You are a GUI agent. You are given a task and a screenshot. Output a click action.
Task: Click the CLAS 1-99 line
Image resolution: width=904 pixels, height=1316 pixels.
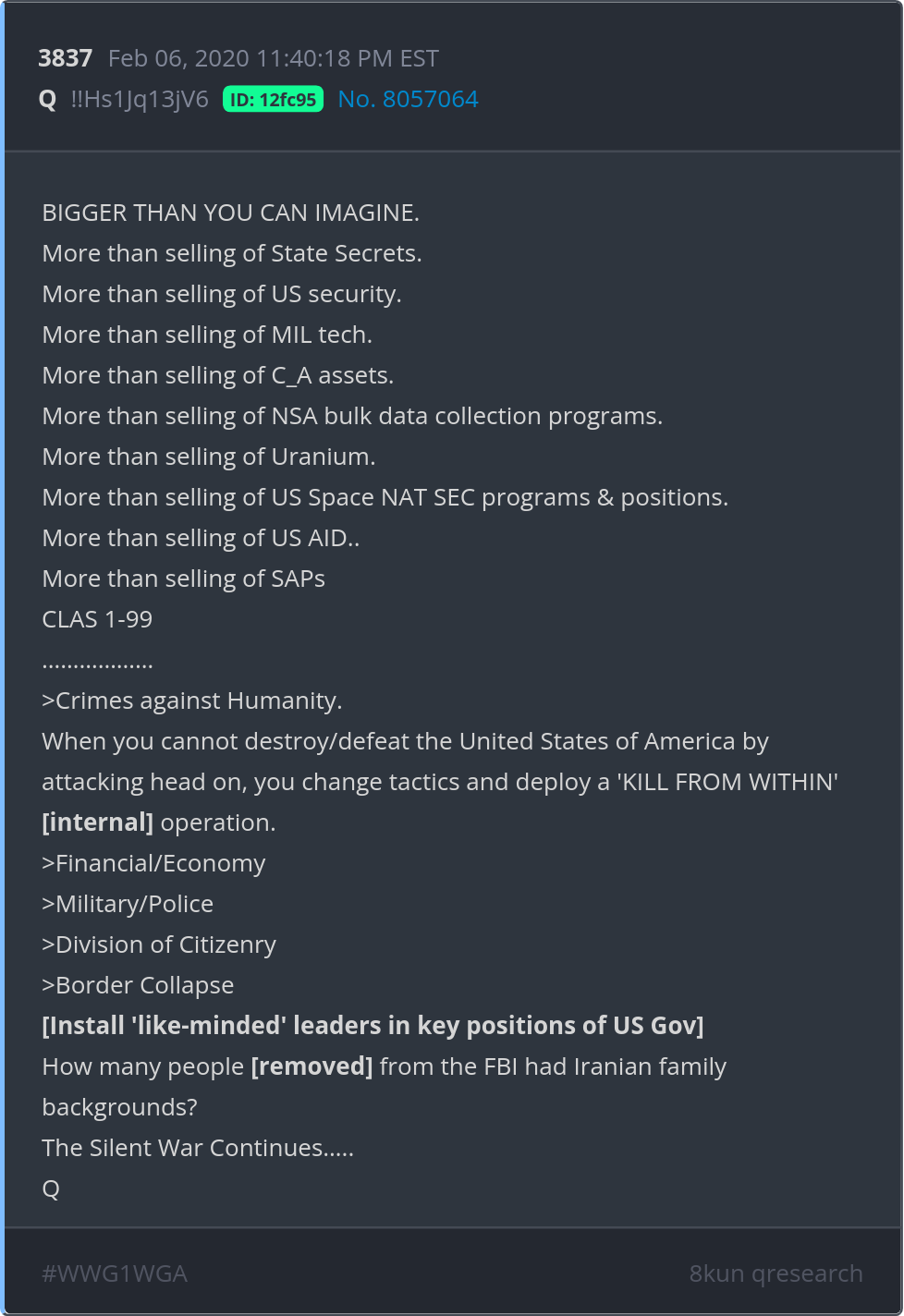point(97,619)
